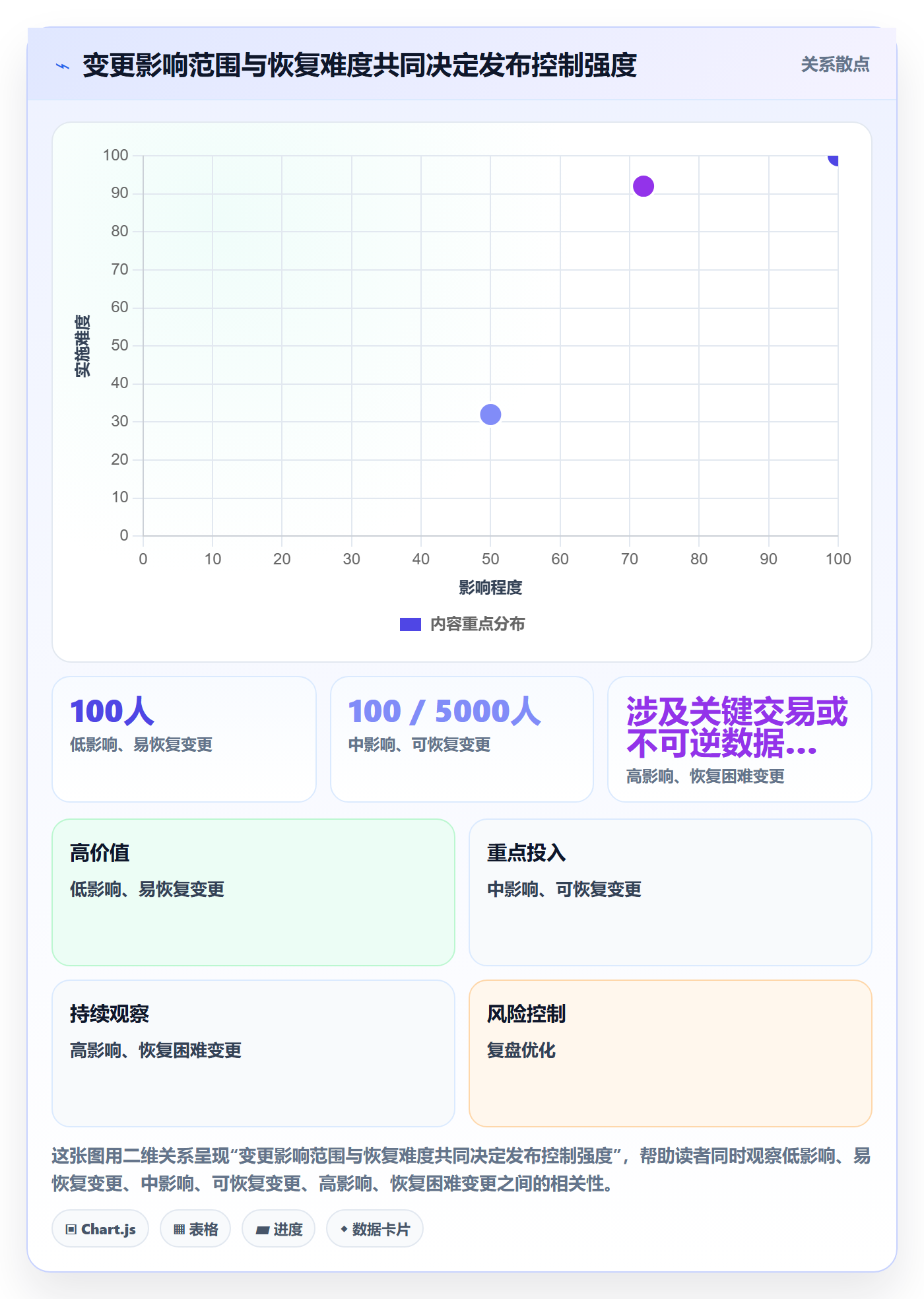Click the 关系散点 label in header

pyautogui.click(x=835, y=65)
